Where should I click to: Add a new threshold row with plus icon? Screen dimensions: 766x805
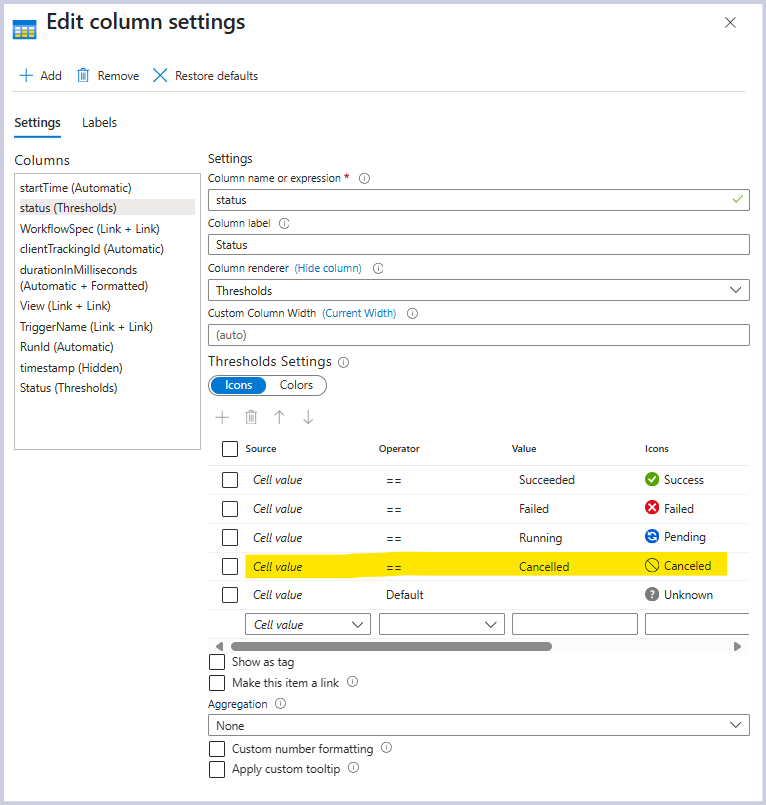(x=222, y=417)
